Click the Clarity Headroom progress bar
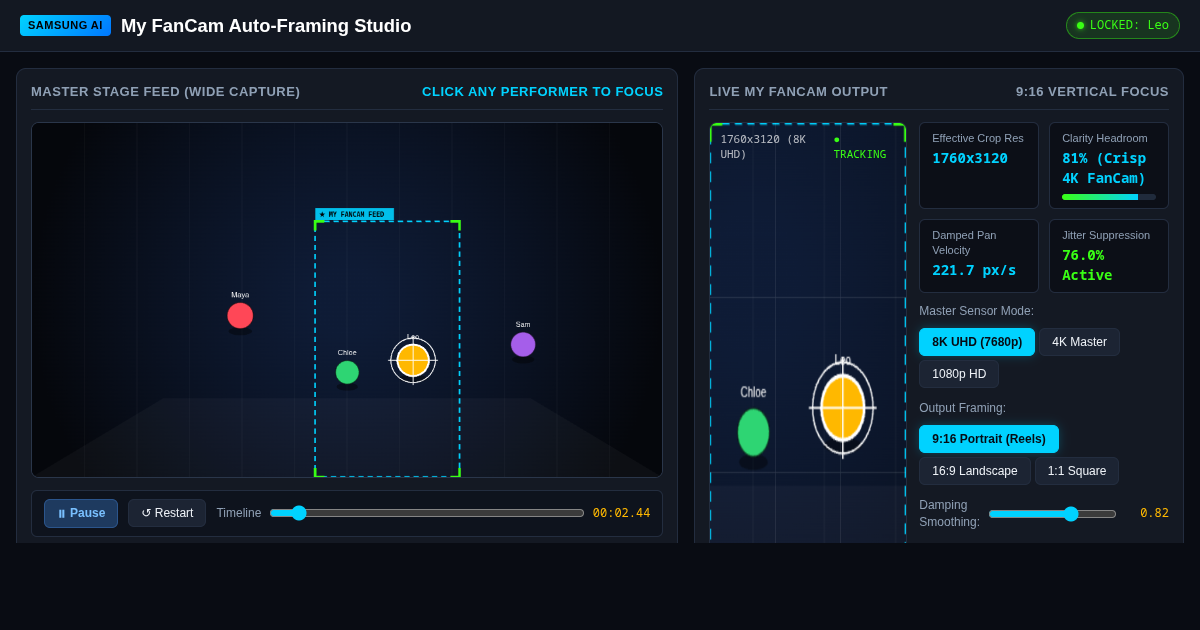 tap(1109, 197)
